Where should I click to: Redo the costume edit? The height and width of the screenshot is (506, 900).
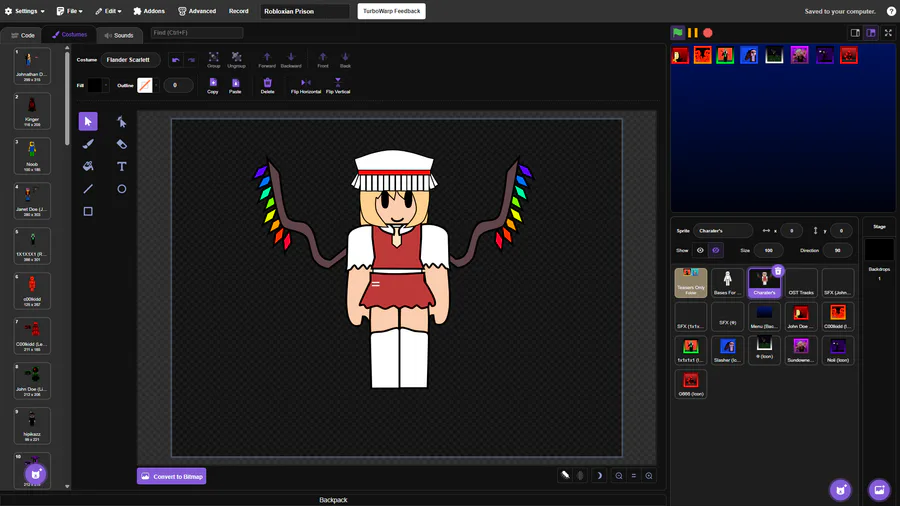pos(191,60)
